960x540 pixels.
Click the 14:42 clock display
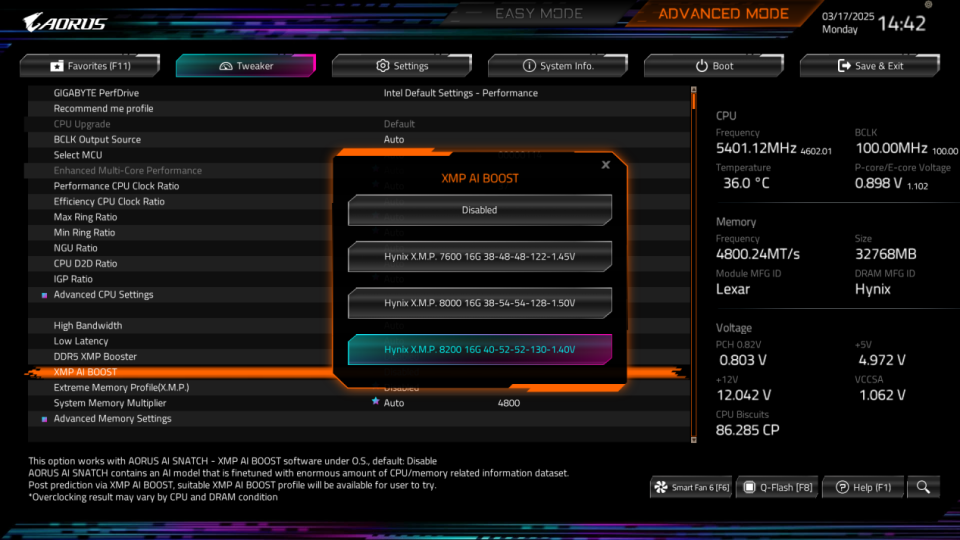pos(902,23)
